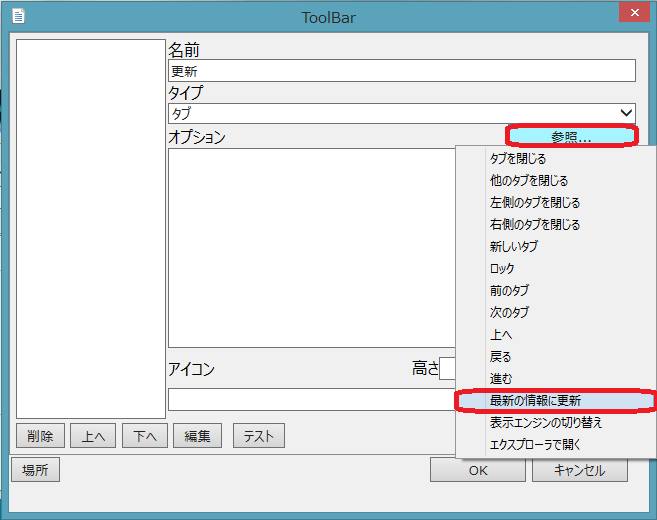The height and width of the screenshot is (520, 657).
Task: Click the document icon in title bar
Action: tap(18, 16)
